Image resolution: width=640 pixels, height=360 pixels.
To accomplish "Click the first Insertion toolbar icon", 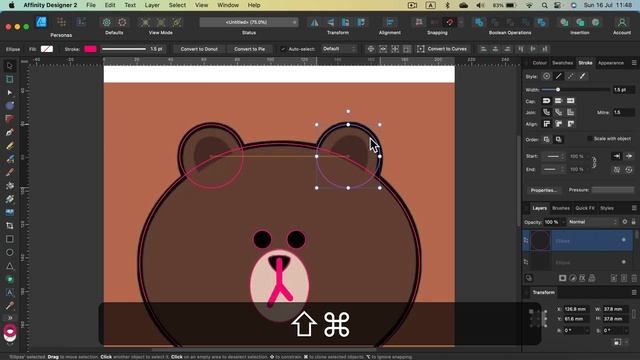I will (564, 22).
